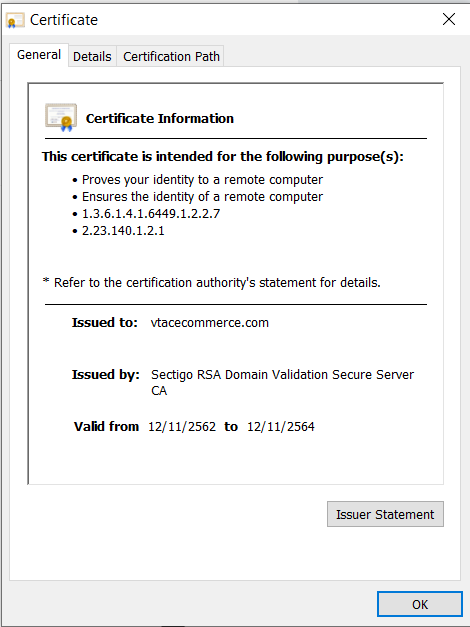
Task: Click the large certificate ribbon icon
Action: [x=61, y=118]
